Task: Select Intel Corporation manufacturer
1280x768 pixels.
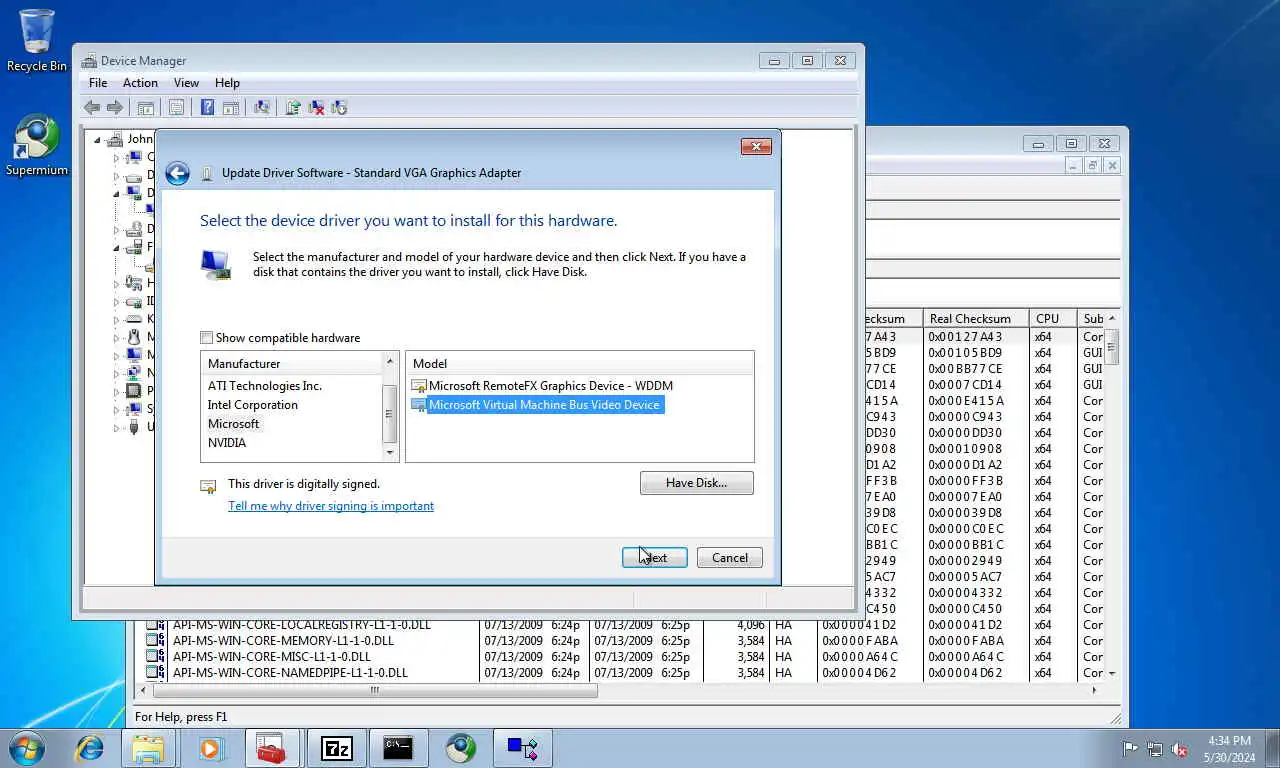Action: (253, 405)
